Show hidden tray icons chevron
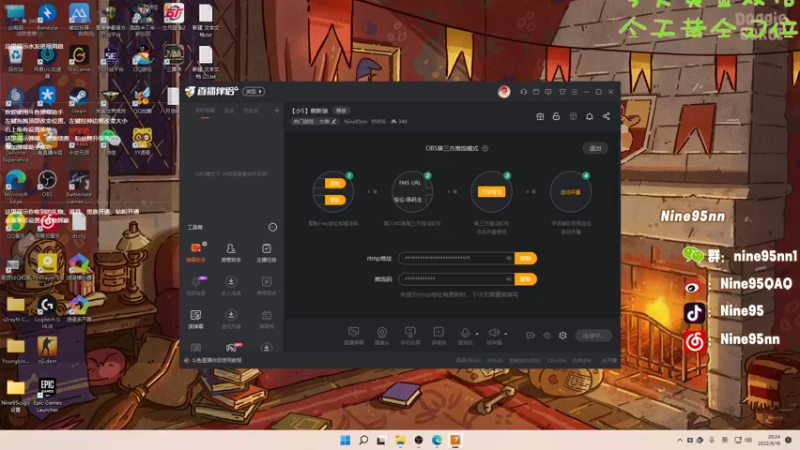Image resolution: width=800 pixels, height=450 pixels. (x=680, y=440)
